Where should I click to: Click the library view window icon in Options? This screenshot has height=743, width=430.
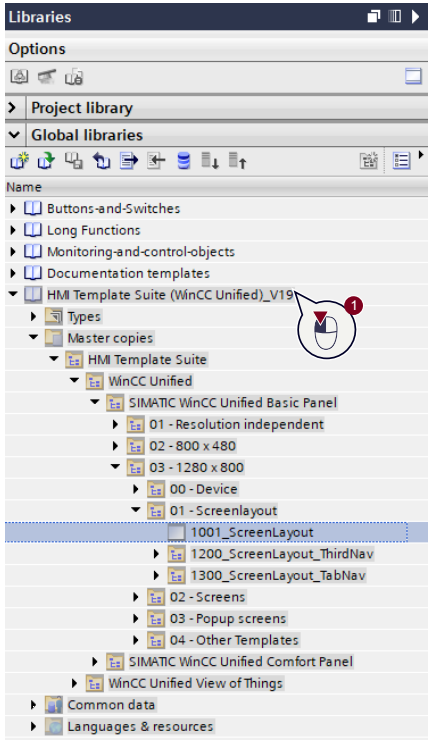[413, 76]
